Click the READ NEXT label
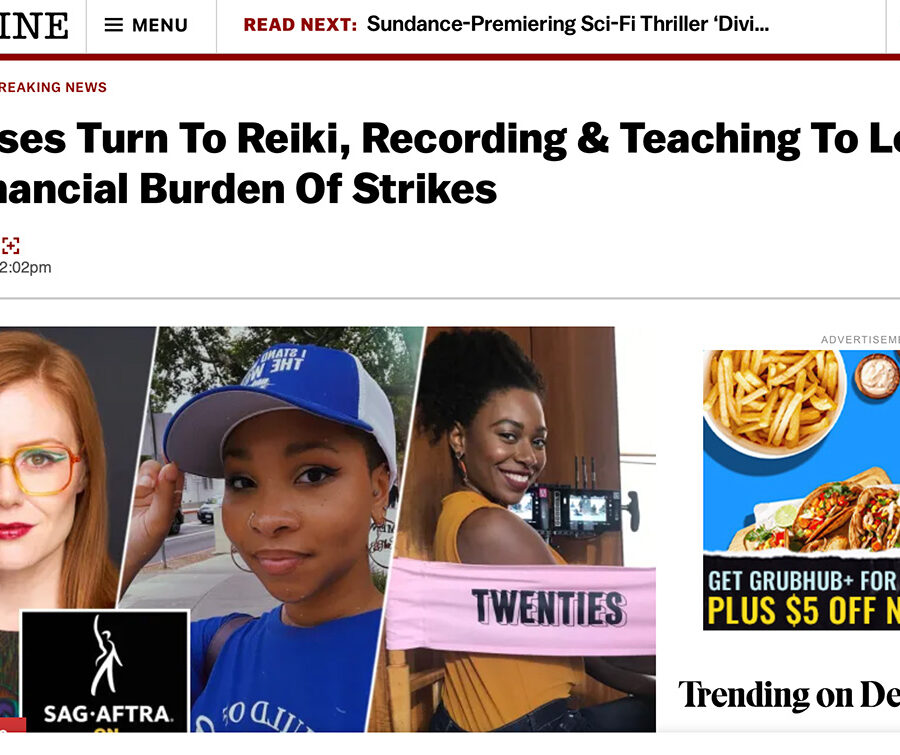Image resolution: width=900 pixels, height=755 pixels. (300, 25)
